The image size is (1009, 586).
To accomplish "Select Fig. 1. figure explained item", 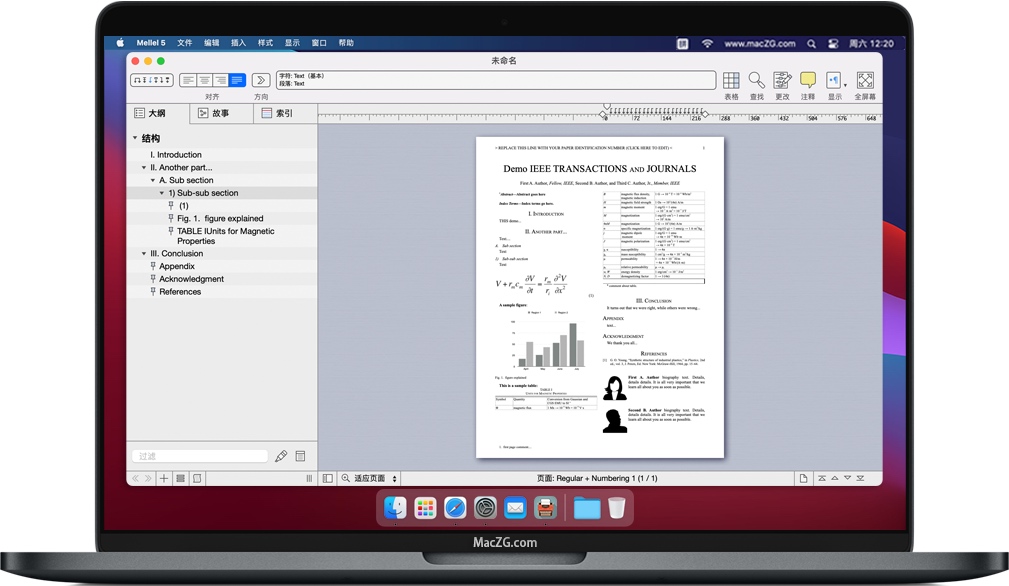I will point(220,218).
